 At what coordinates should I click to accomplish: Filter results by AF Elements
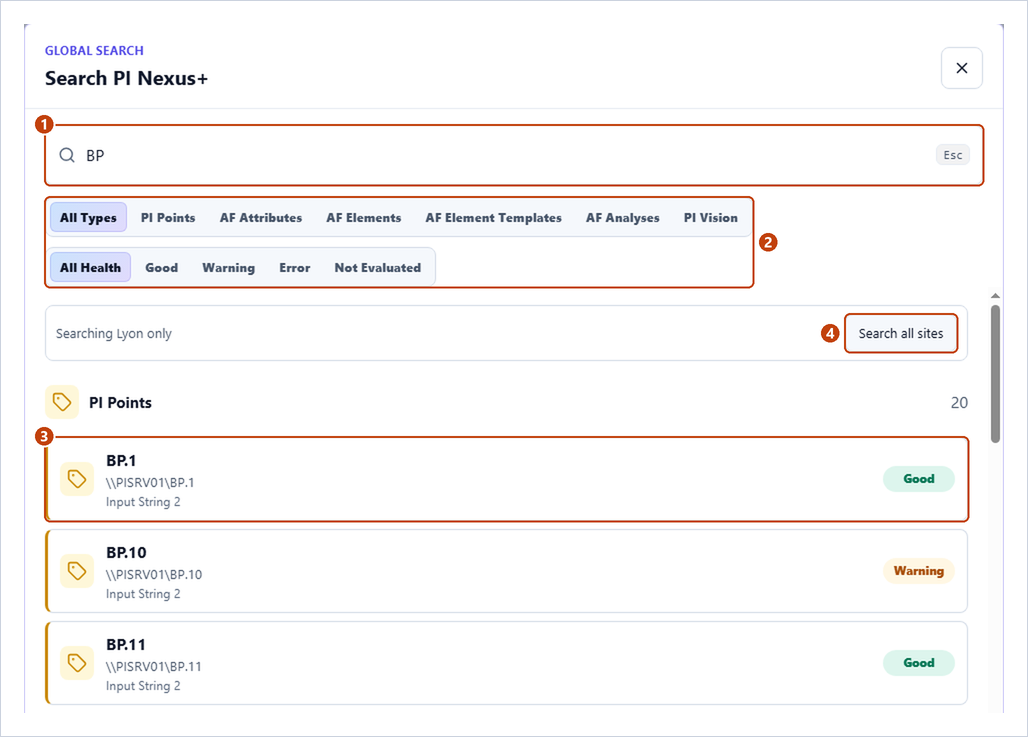(x=364, y=218)
